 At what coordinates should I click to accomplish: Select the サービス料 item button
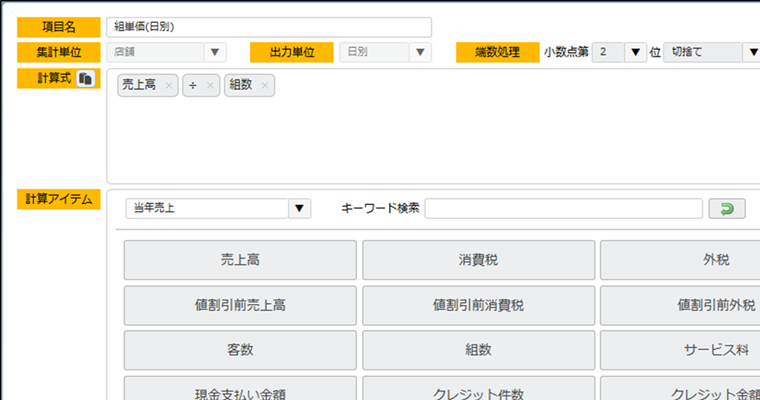coord(680,350)
